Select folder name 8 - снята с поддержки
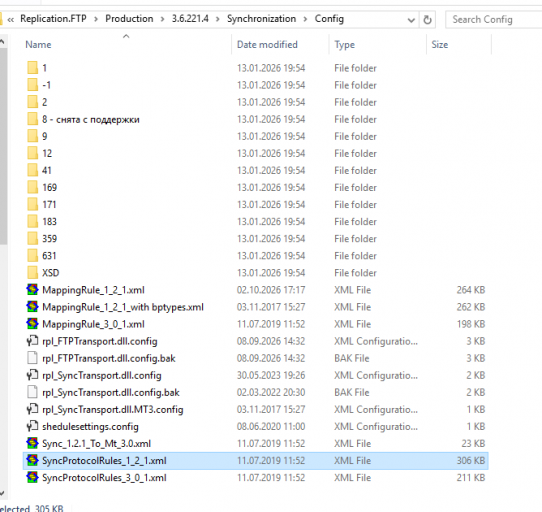Image resolution: width=542 pixels, height=512 pixels. (91, 119)
